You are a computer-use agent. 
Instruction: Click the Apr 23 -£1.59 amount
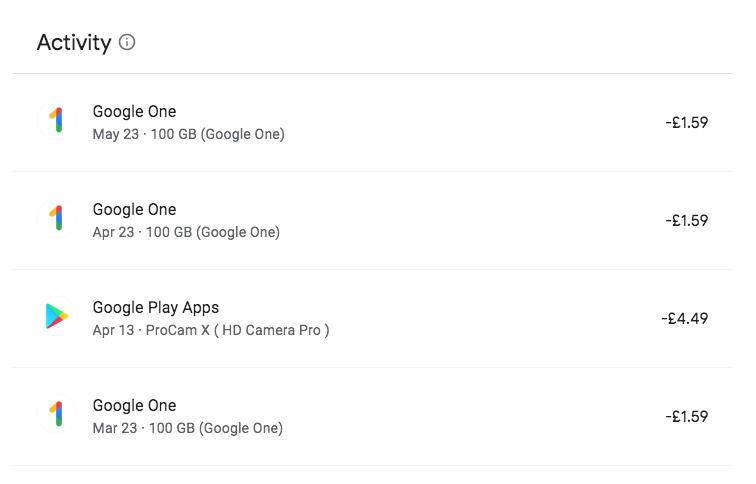[x=687, y=220]
